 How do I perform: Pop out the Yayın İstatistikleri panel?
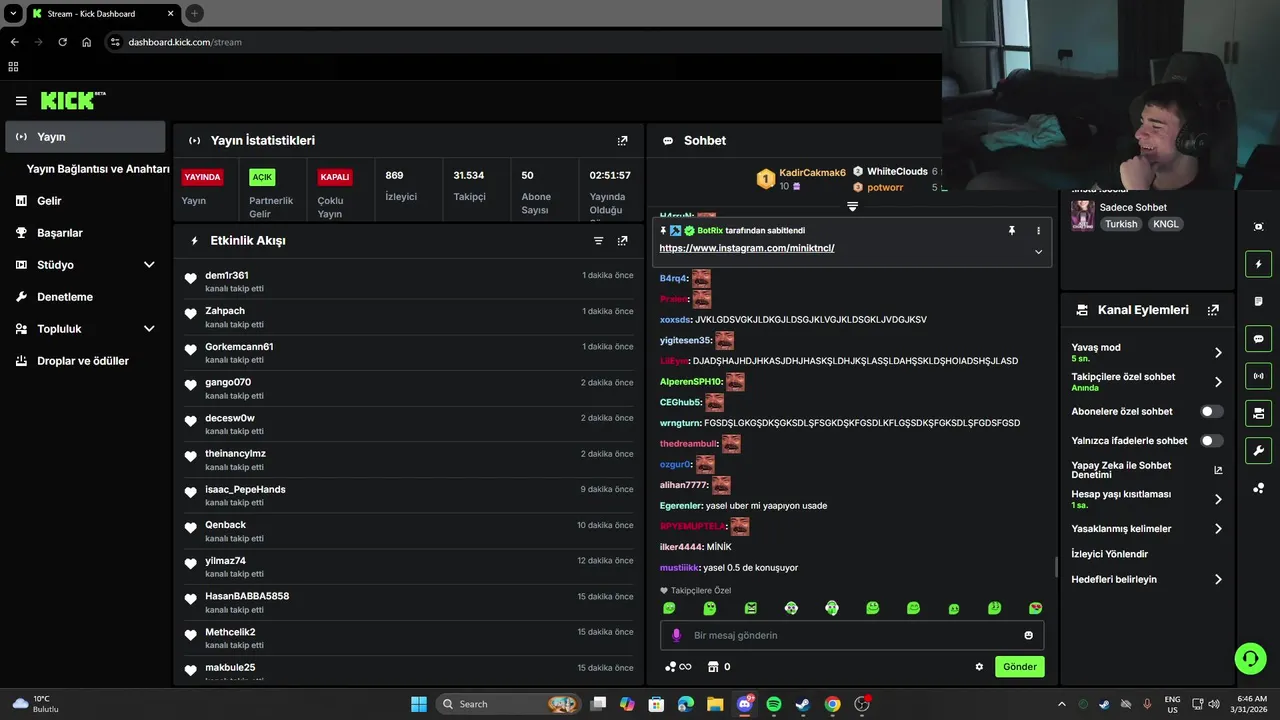pyautogui.click(x=622, y=141)
